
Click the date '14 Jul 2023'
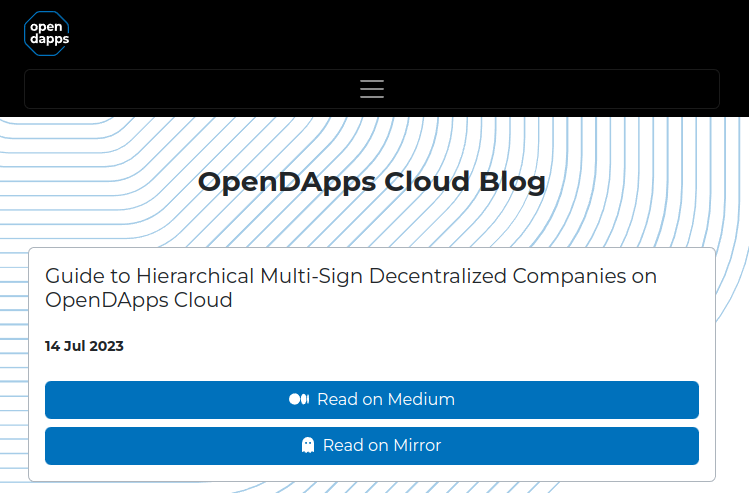[85, 346]
